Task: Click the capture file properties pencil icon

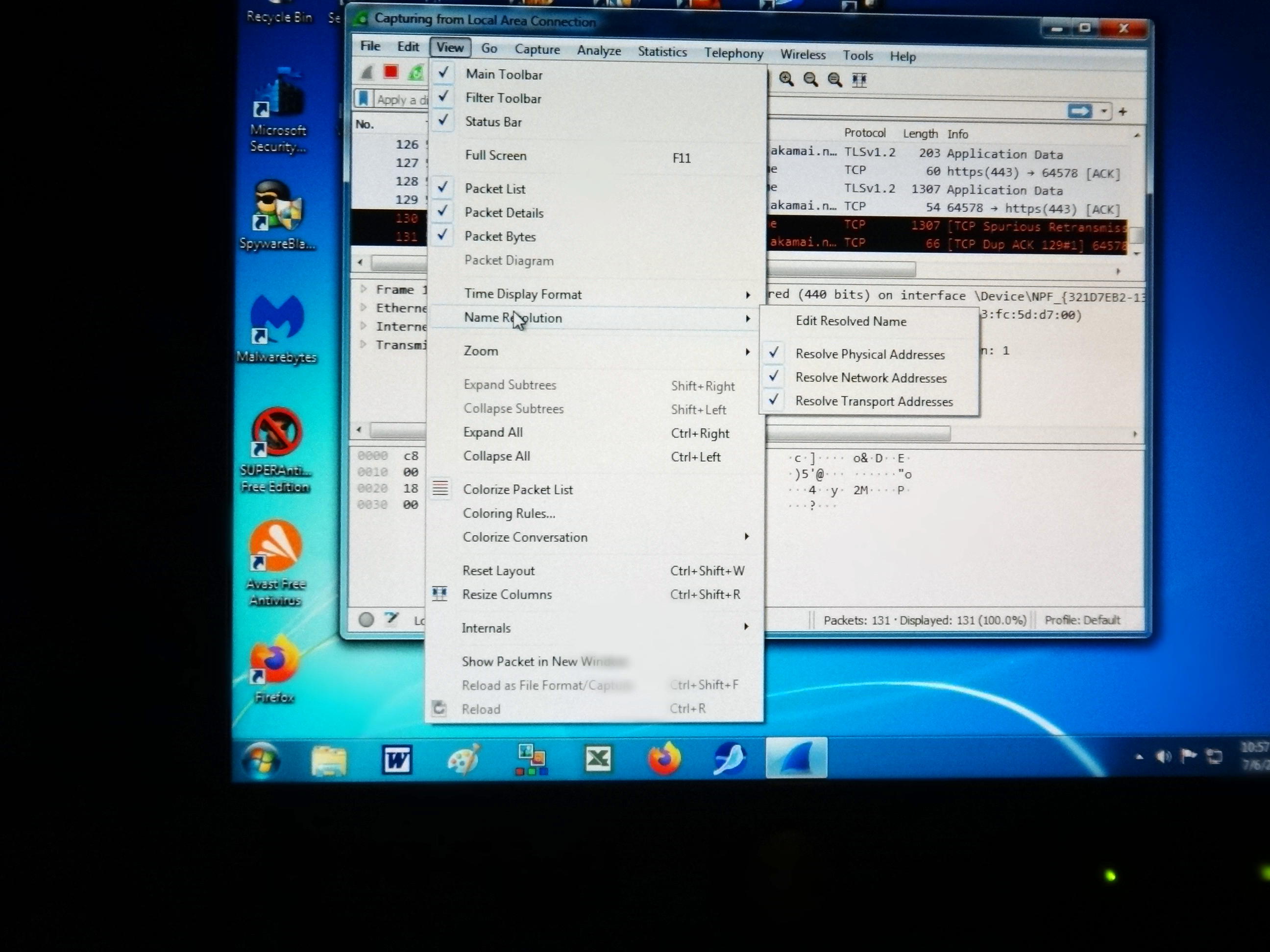Action: tap(391, 619)
